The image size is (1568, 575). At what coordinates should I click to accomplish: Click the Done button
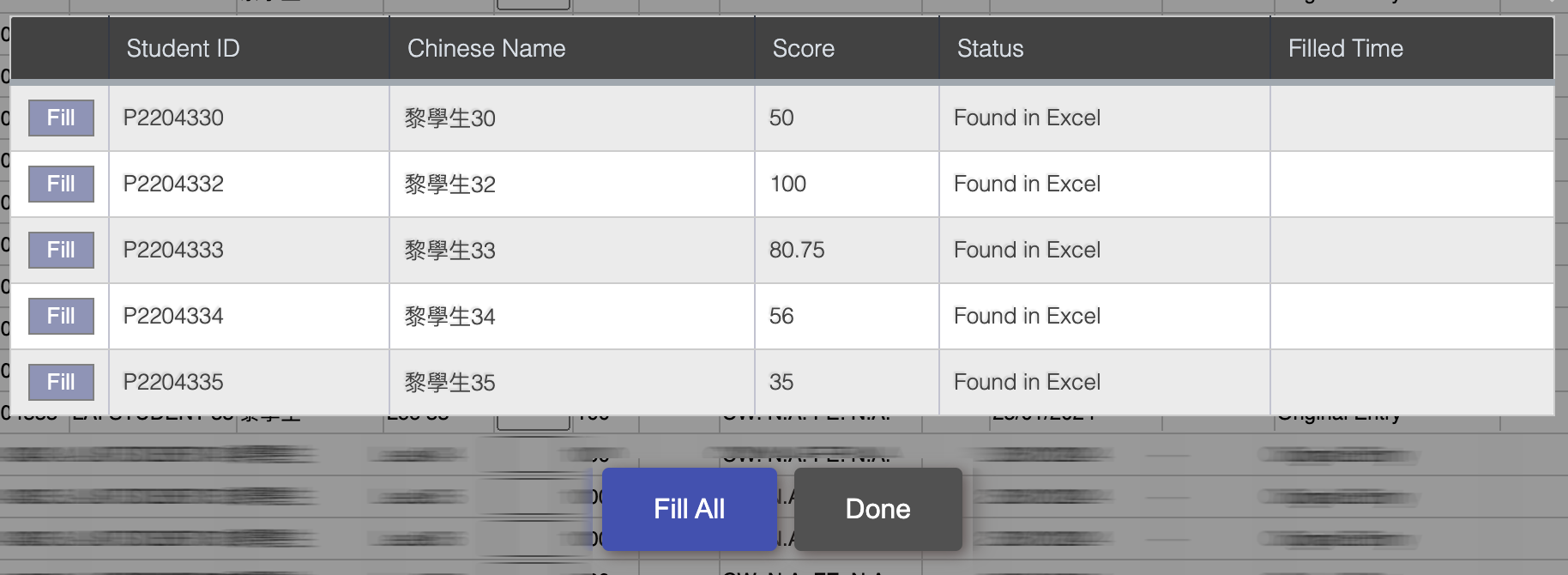coord(878,509)
